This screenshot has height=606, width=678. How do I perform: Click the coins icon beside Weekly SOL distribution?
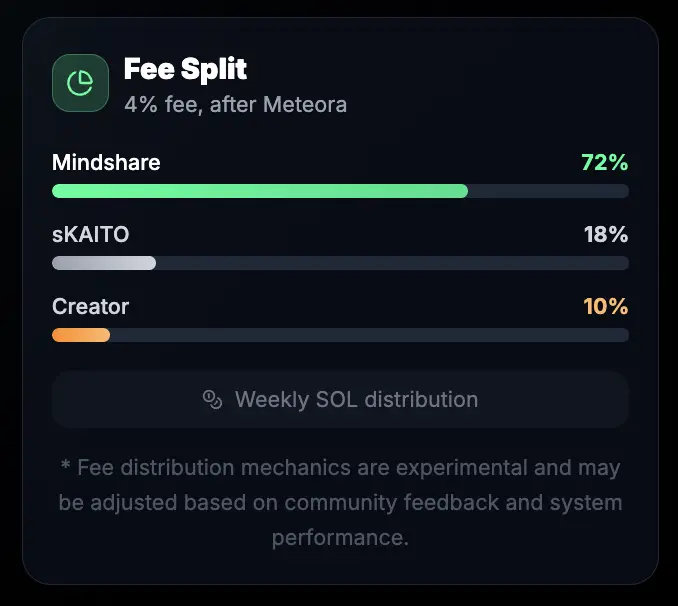tap(212, 399)
